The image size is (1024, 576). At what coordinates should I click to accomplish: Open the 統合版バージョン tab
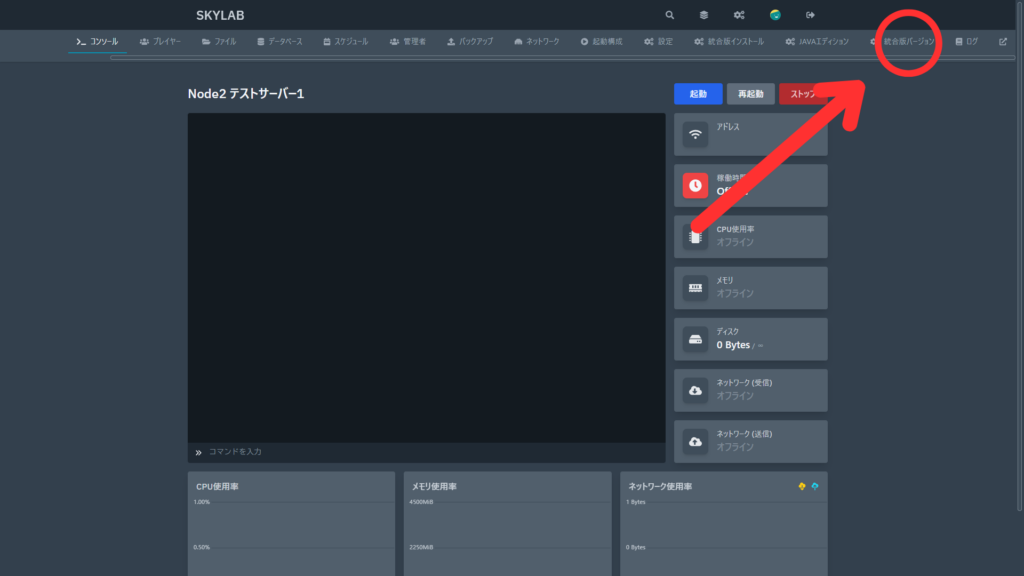903,42
